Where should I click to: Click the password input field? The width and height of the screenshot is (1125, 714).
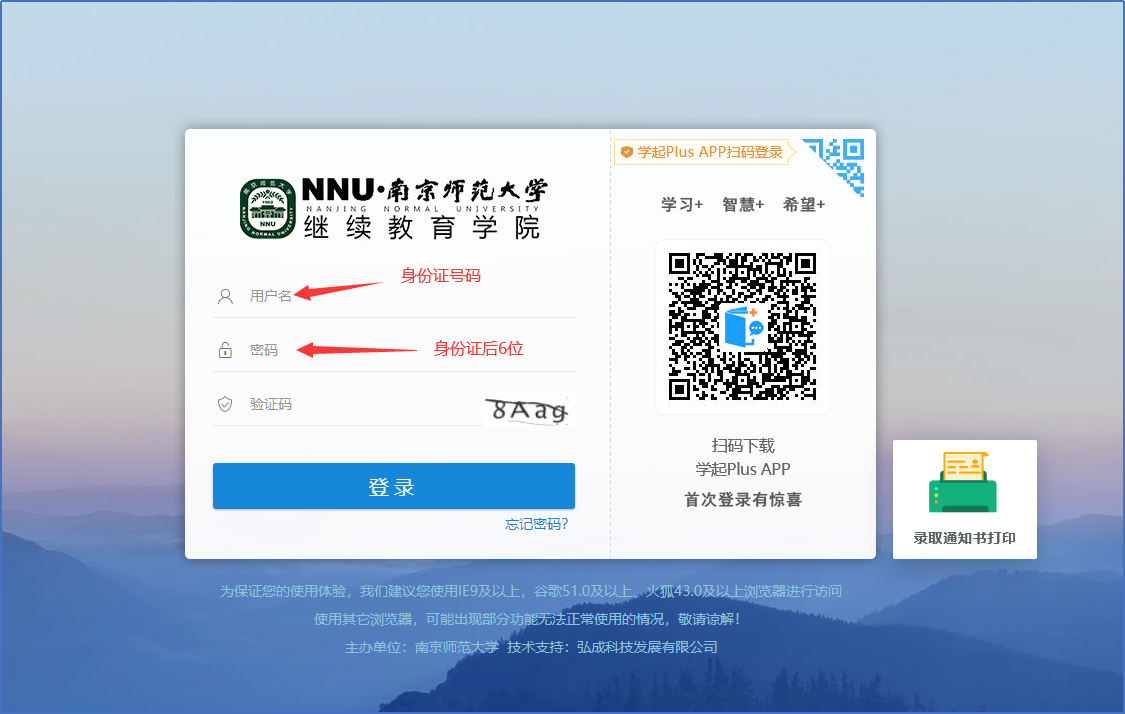pyautogui.click(x=394, y=350)
